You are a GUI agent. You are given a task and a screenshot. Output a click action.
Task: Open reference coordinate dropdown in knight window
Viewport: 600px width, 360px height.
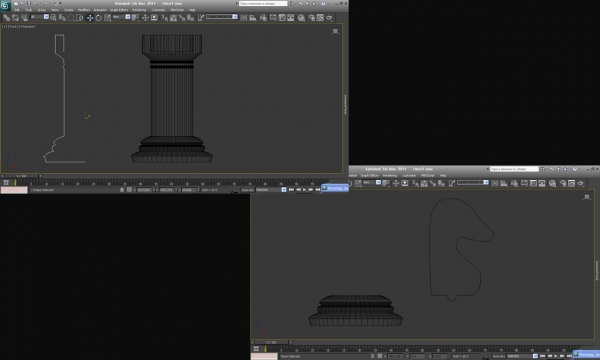pyautogui.click(x=372, y=182)
